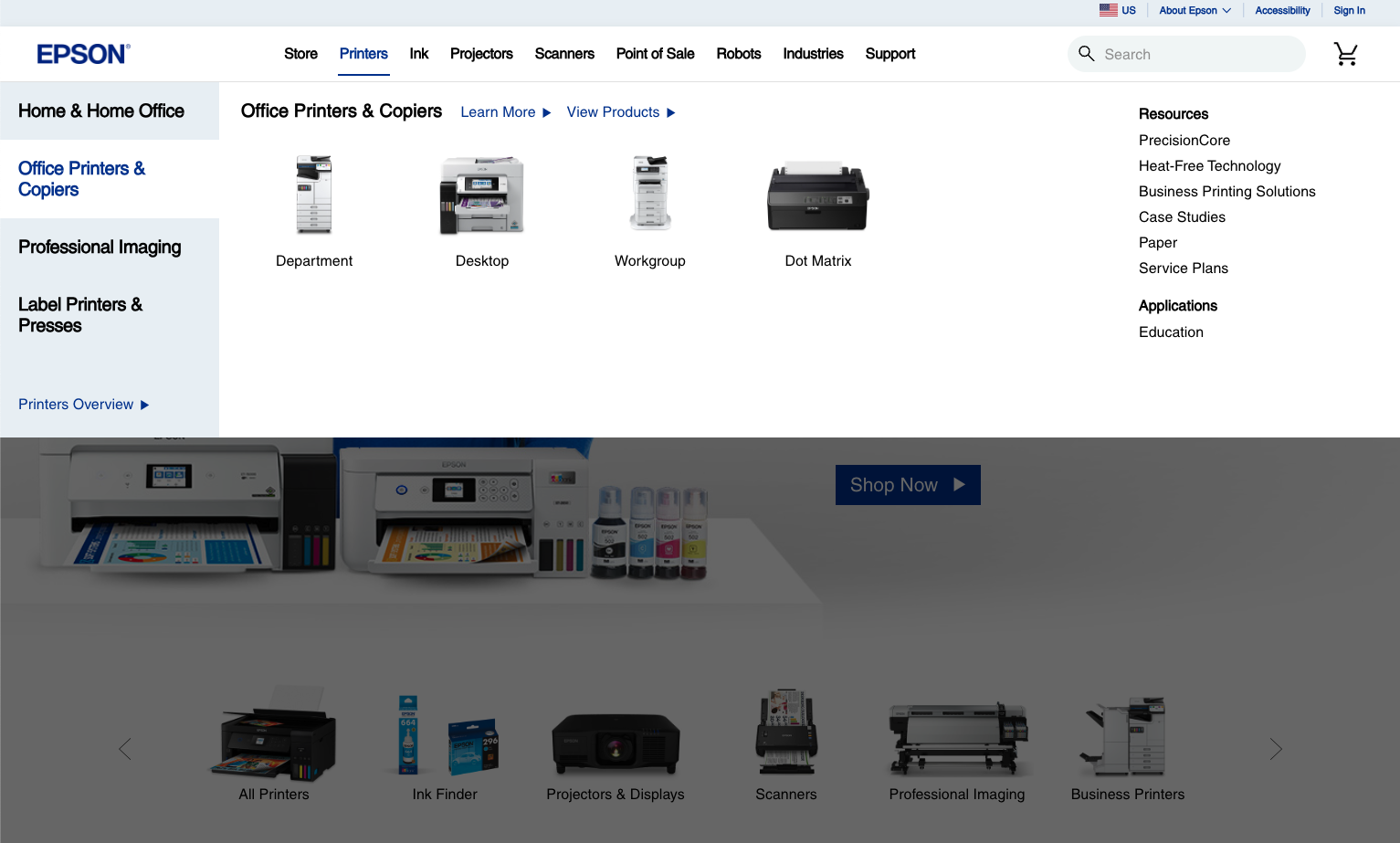Open the Point of Sale menu

click(655, 54)
